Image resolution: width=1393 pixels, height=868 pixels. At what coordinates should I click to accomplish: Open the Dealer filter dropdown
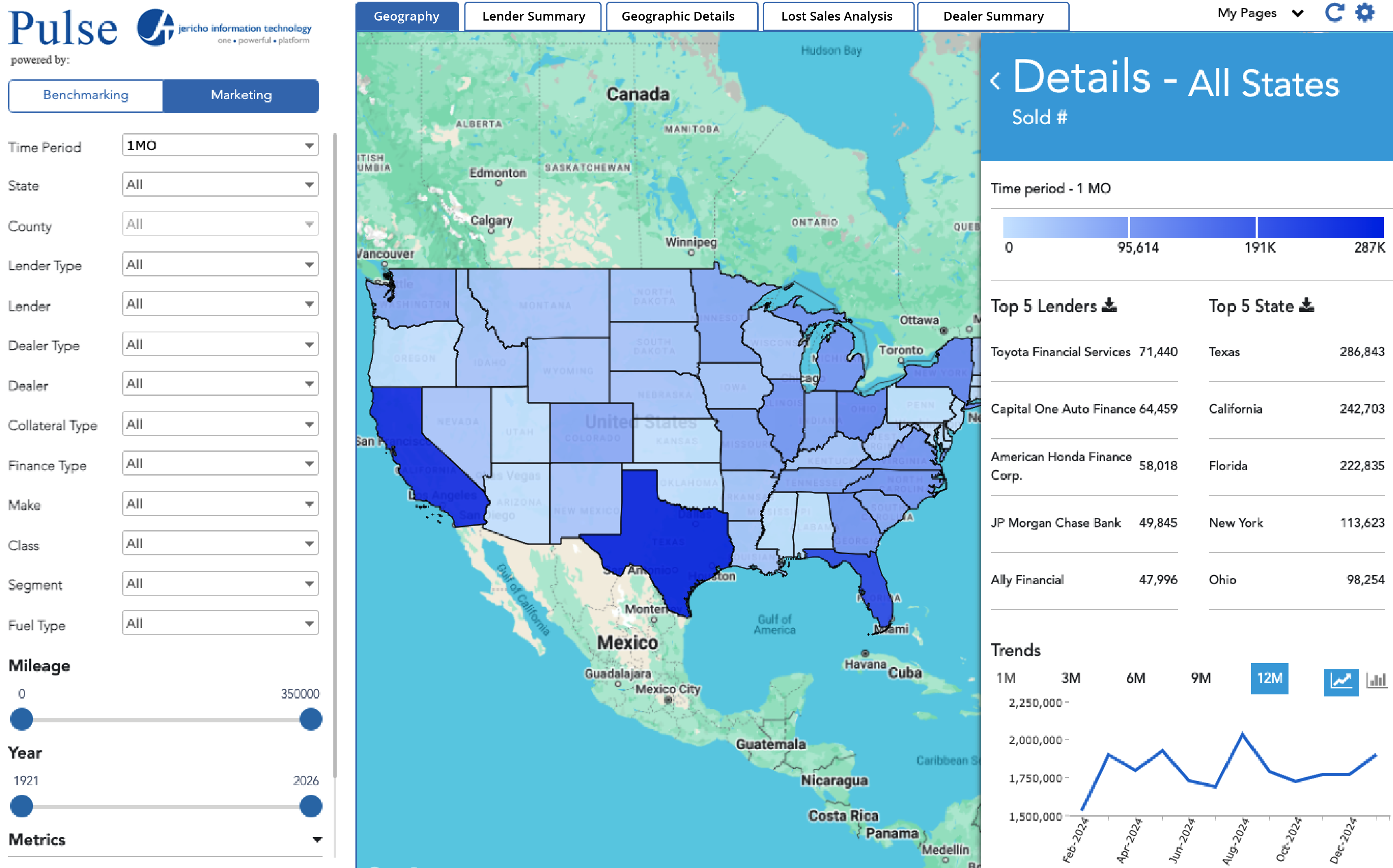[221, 383]
